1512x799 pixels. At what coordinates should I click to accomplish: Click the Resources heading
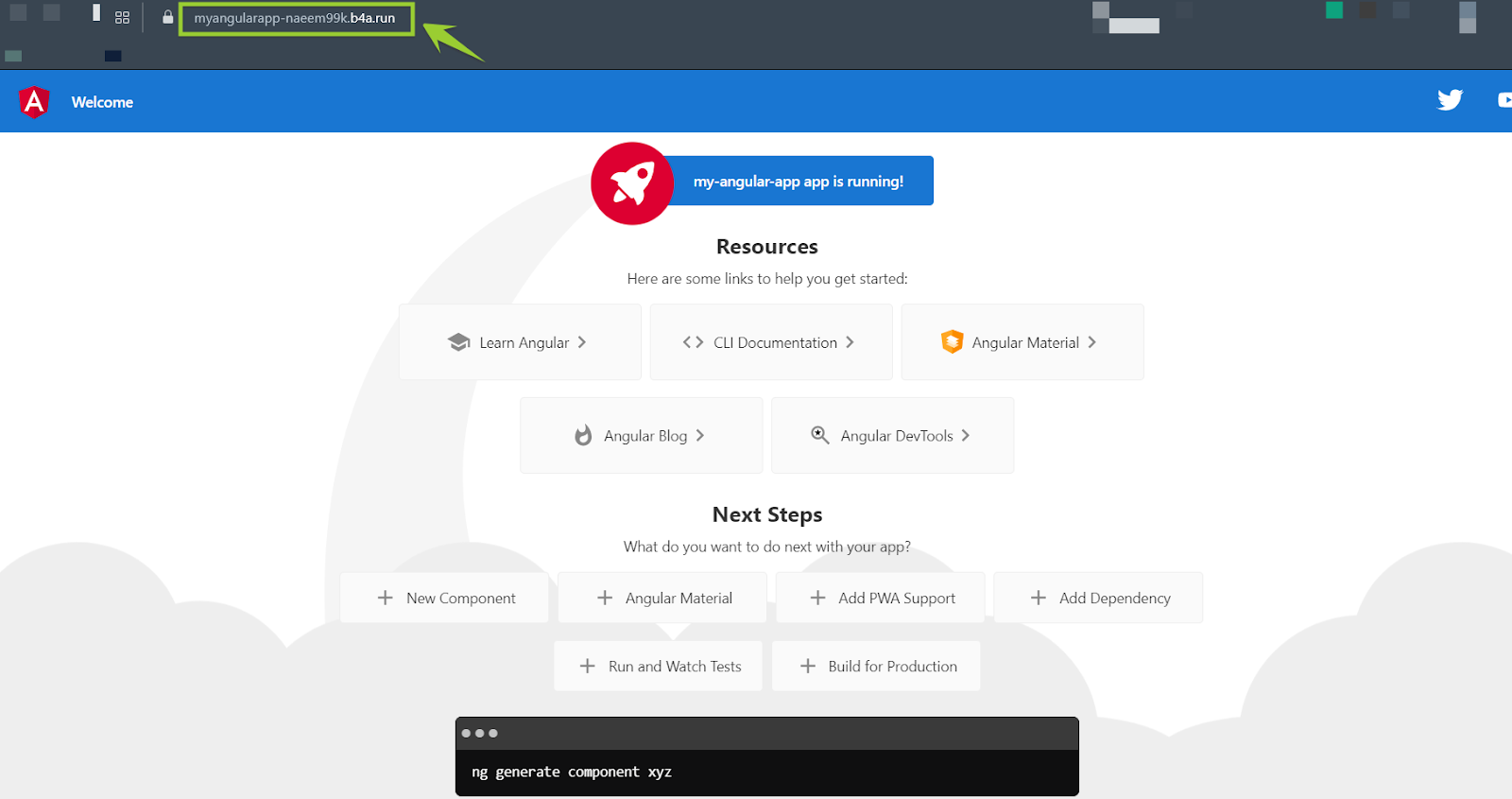coord(767,247)
